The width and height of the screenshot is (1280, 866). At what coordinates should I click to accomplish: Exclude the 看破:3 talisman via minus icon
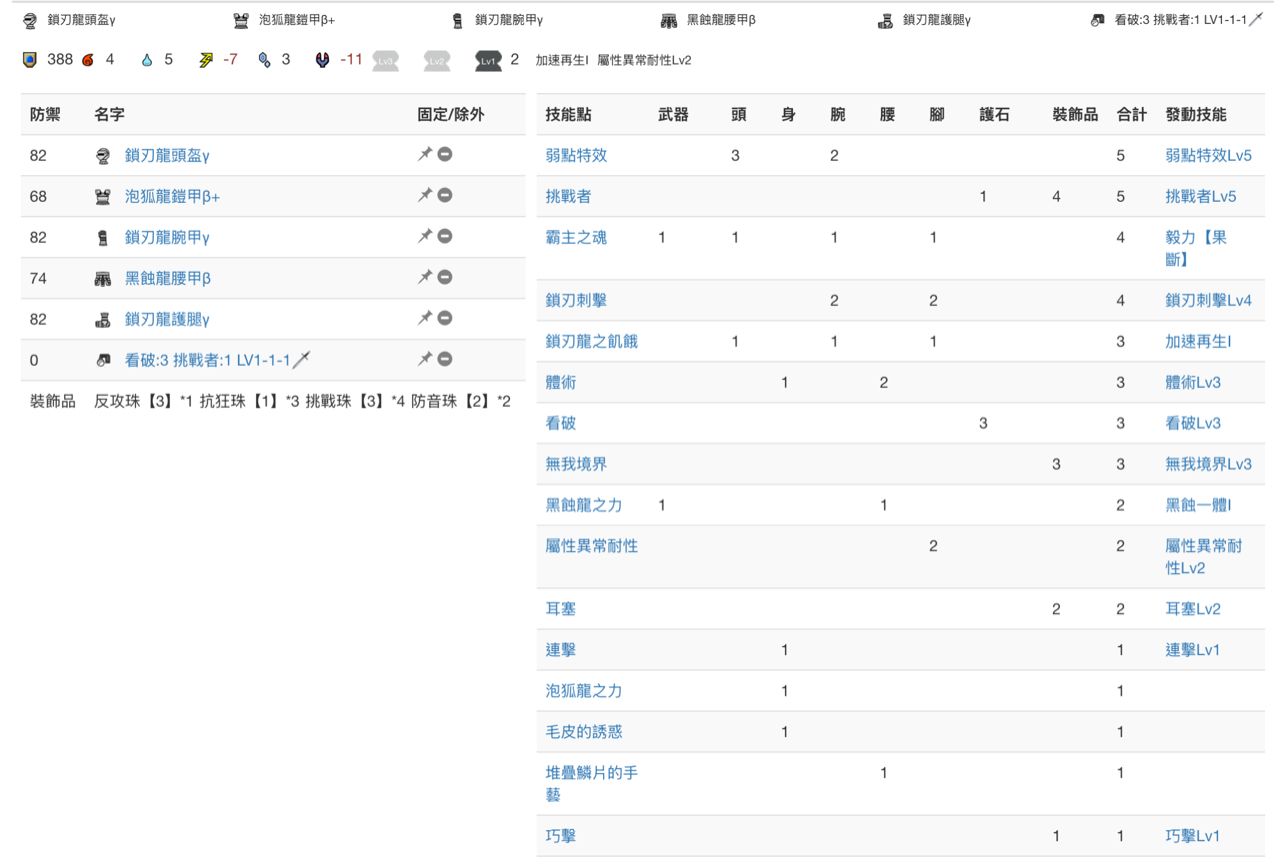445,359
